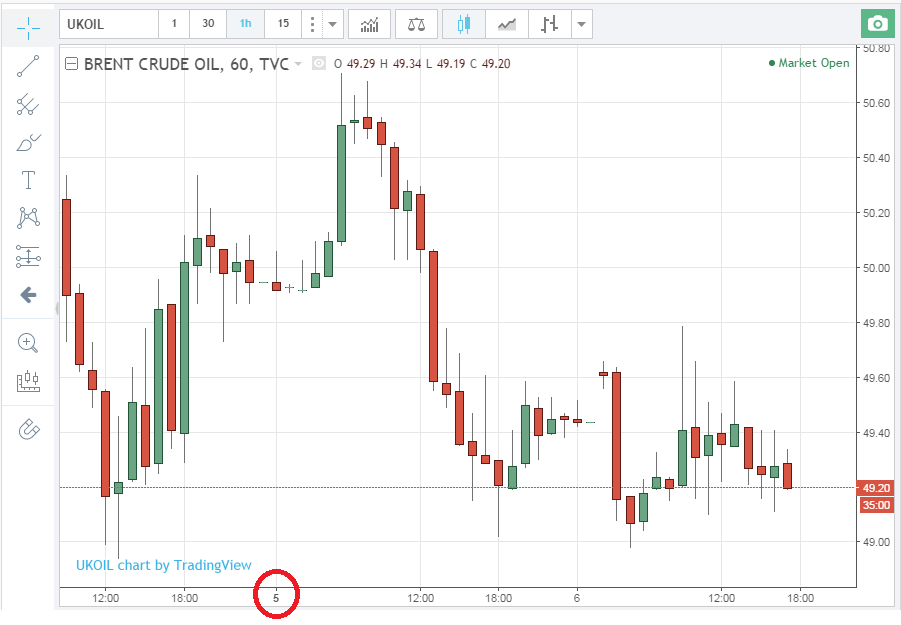This screenshot has height=625, width=901.
Task: Click the BRENT CRUDE OIL, 60, TVC title
Action: click(x=186, y=64)
